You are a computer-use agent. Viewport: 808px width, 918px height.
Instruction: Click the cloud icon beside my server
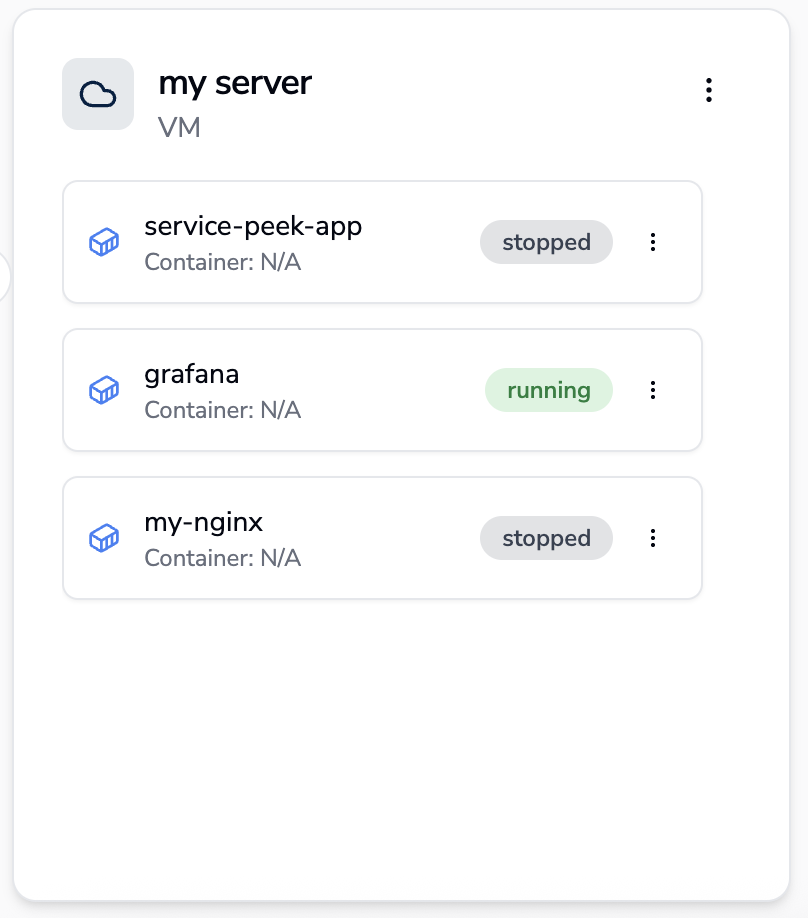pos(98,94)
